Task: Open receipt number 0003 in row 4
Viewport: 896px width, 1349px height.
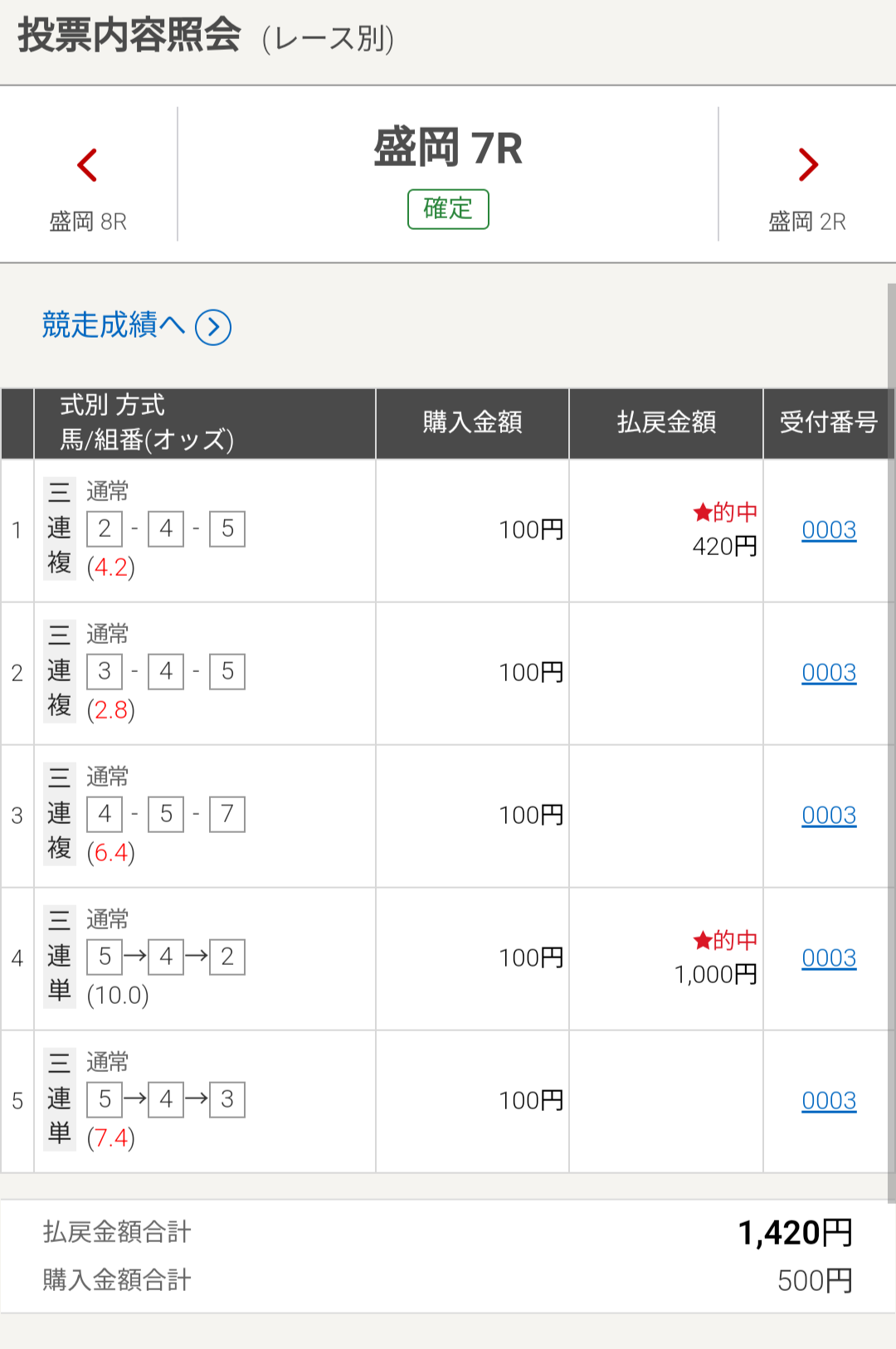Action: point(829,958)
